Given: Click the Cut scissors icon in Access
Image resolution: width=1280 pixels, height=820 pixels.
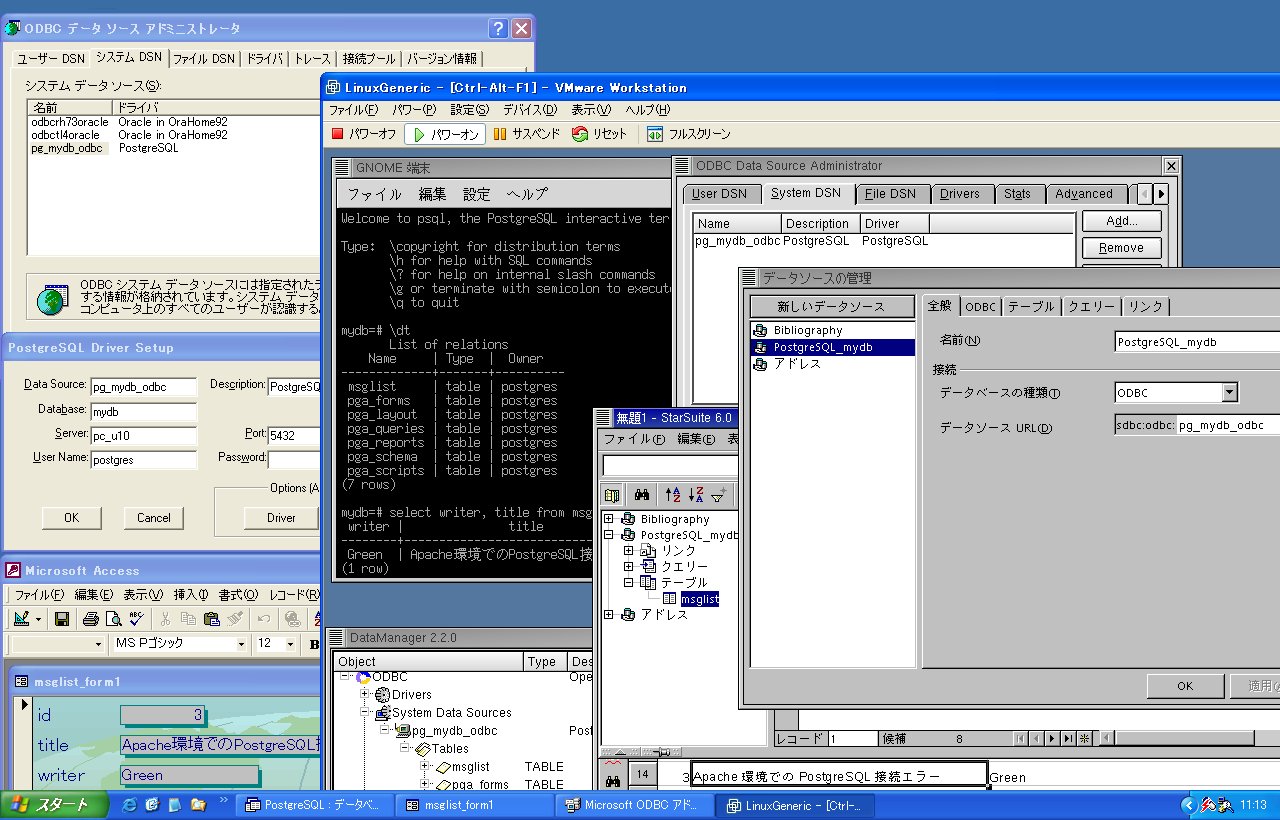Looking at the screenshot, I should point(166,619).
